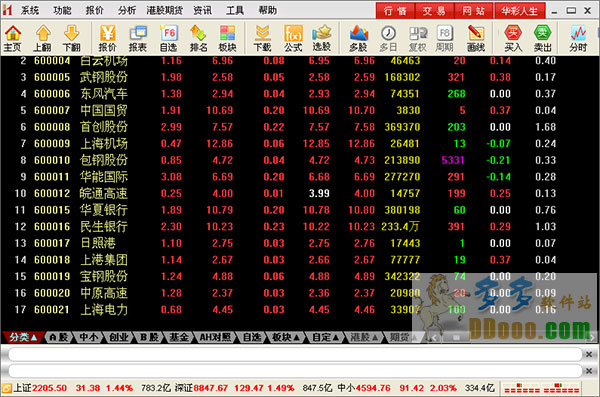Expand the 自定▲ tab dropdown

[x=325, y=337]
